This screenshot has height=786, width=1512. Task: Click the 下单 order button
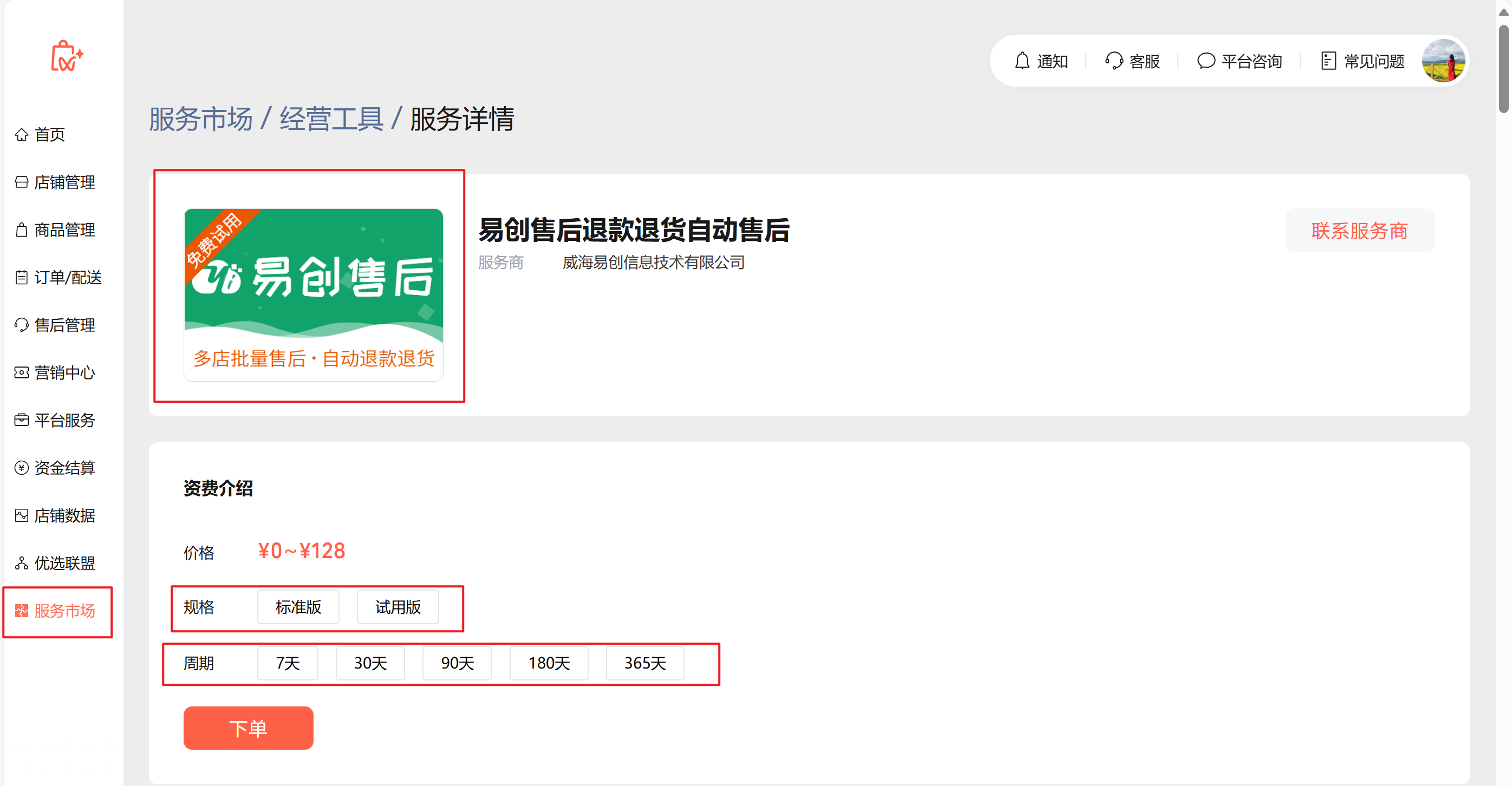pyautogui.click(x=248, y=728)
